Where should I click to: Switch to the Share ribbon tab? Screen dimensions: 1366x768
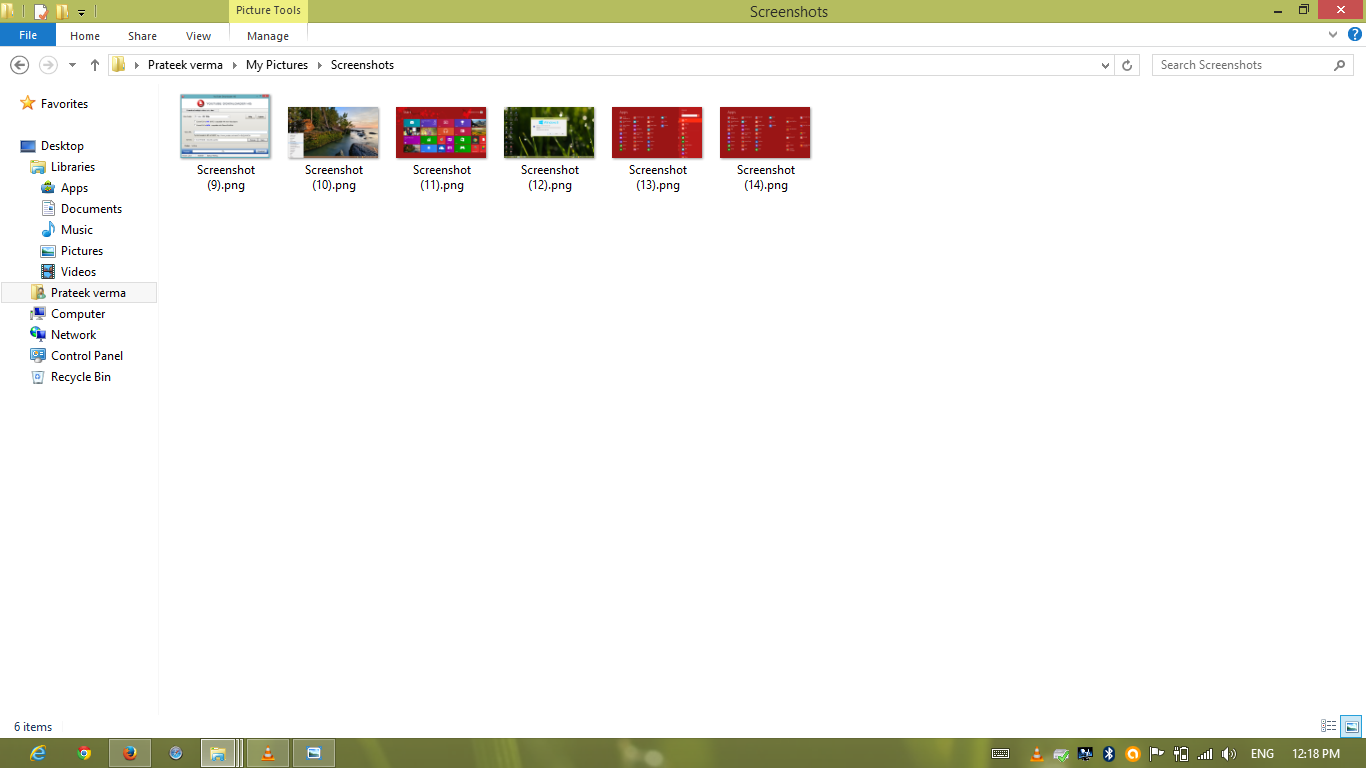(x=142, y=36)
